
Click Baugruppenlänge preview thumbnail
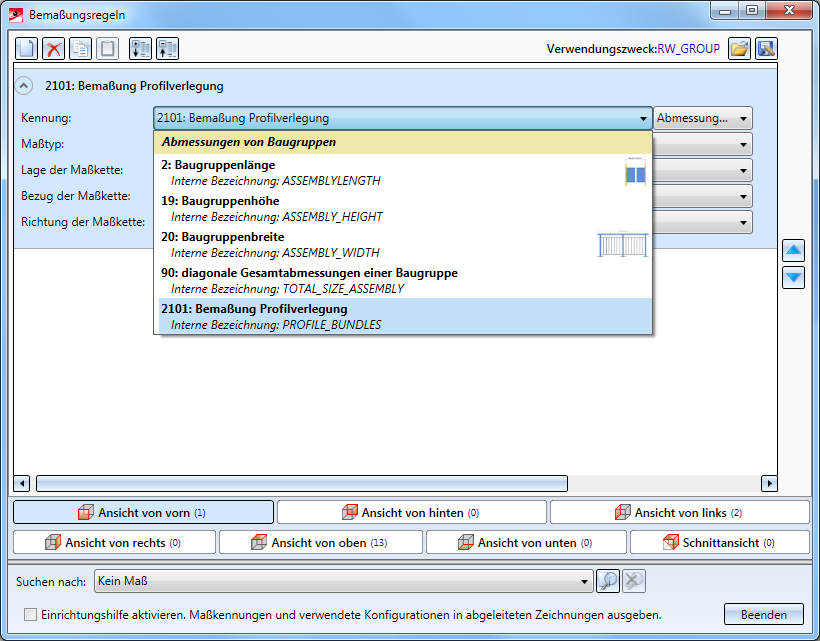(x=635, y=171)
